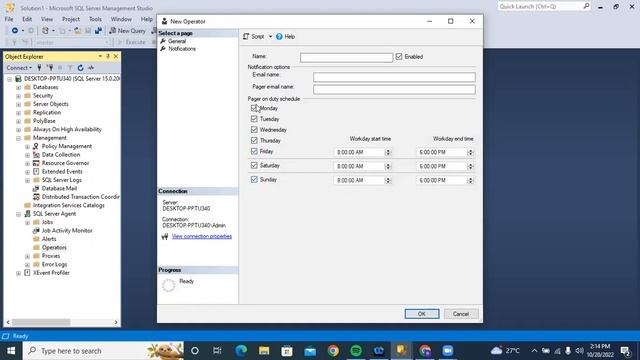Image resolution: width=640 pixels, height=360 pixels.
Task: Expand the Security node
Action: click(18, 96)
